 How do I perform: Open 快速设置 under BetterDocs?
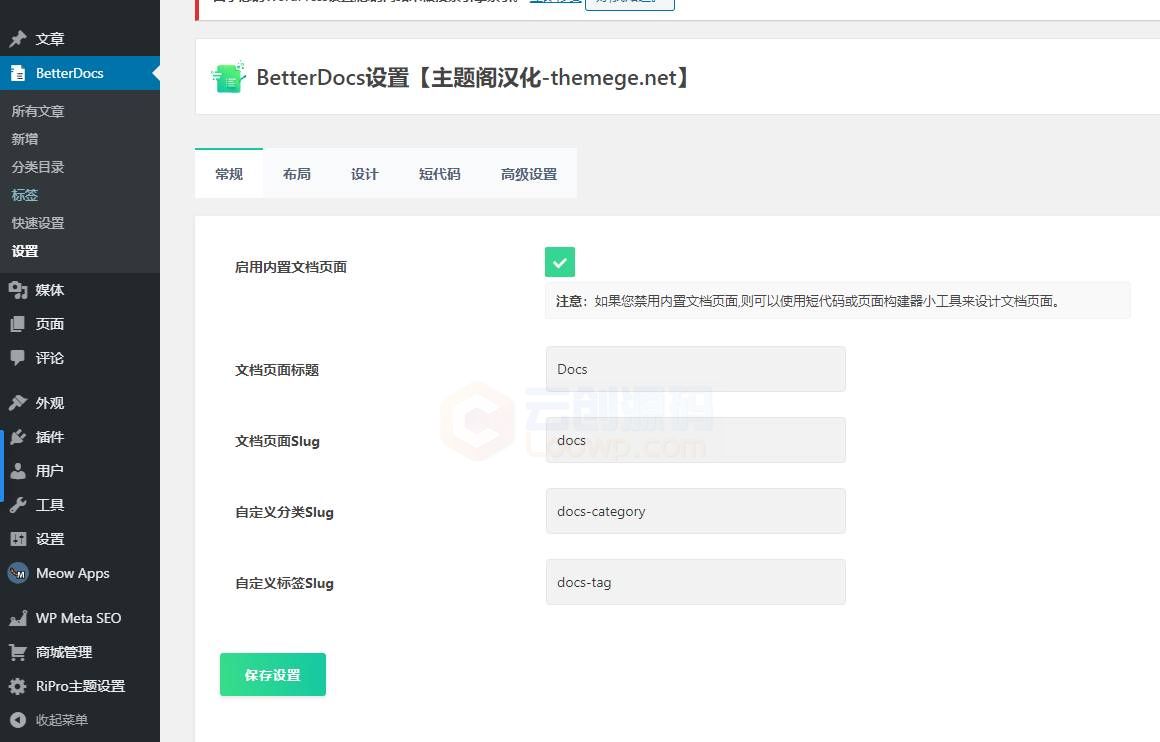pos(38,223)
